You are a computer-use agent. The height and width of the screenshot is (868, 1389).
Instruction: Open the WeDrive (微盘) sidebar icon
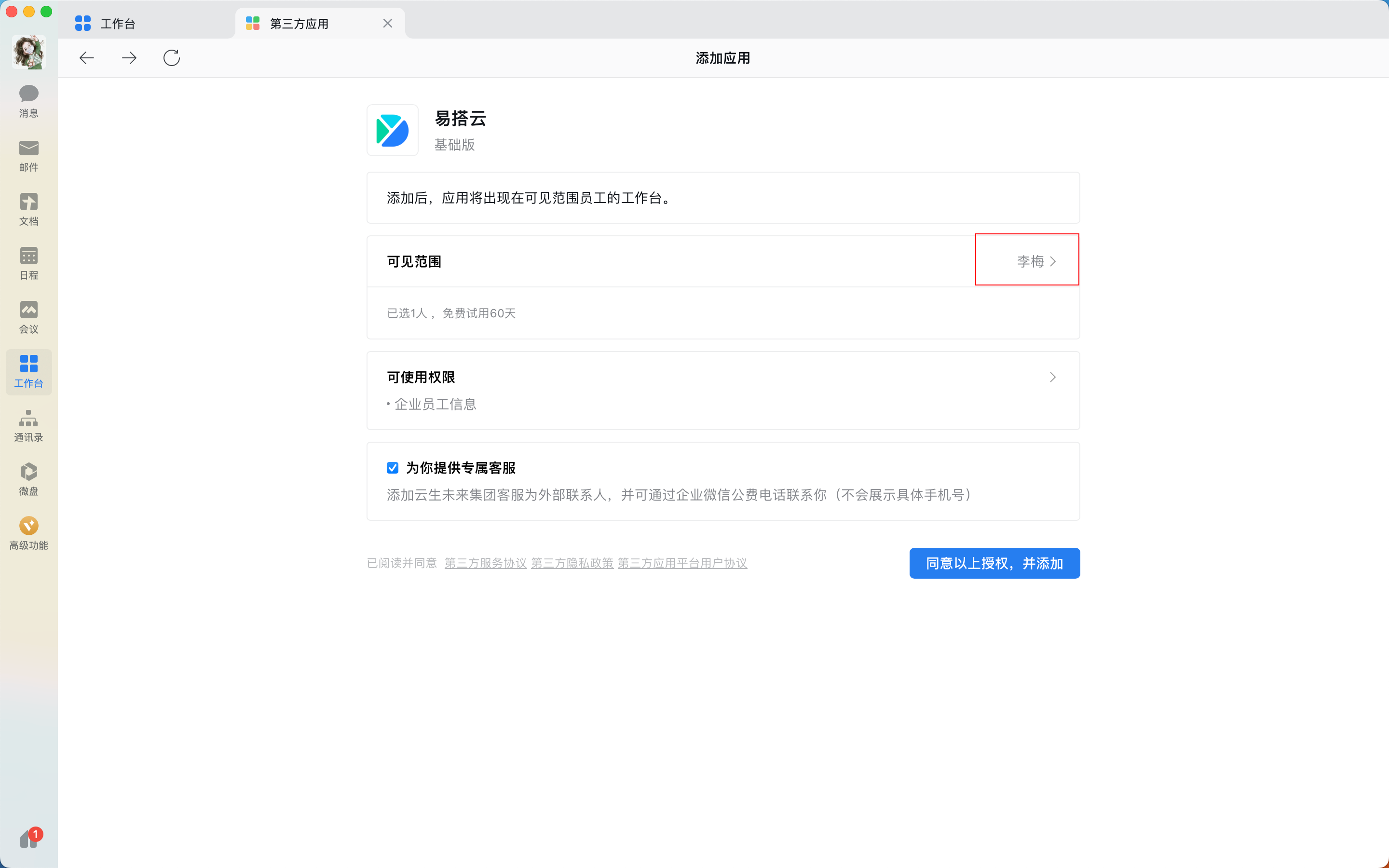coord(29,479)
